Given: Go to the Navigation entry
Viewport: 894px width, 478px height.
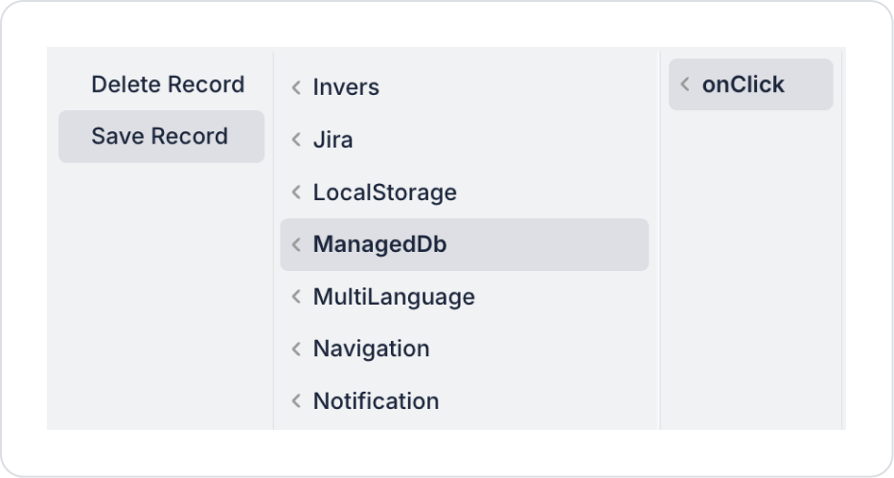Looking at the screenshot, I should (x=371, y=349).
